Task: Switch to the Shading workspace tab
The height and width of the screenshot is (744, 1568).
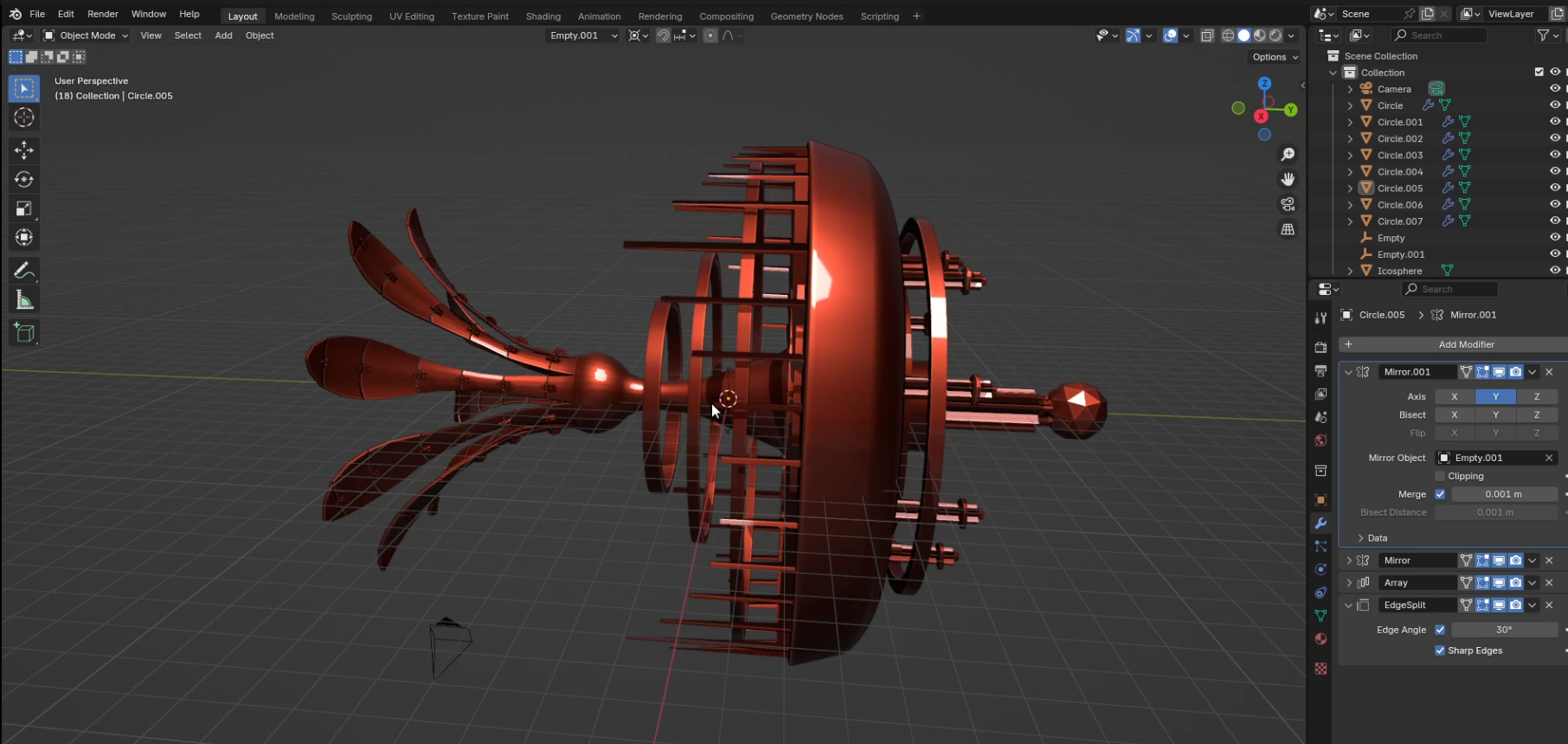Action: pyautogui.click(x=543, y=16)
